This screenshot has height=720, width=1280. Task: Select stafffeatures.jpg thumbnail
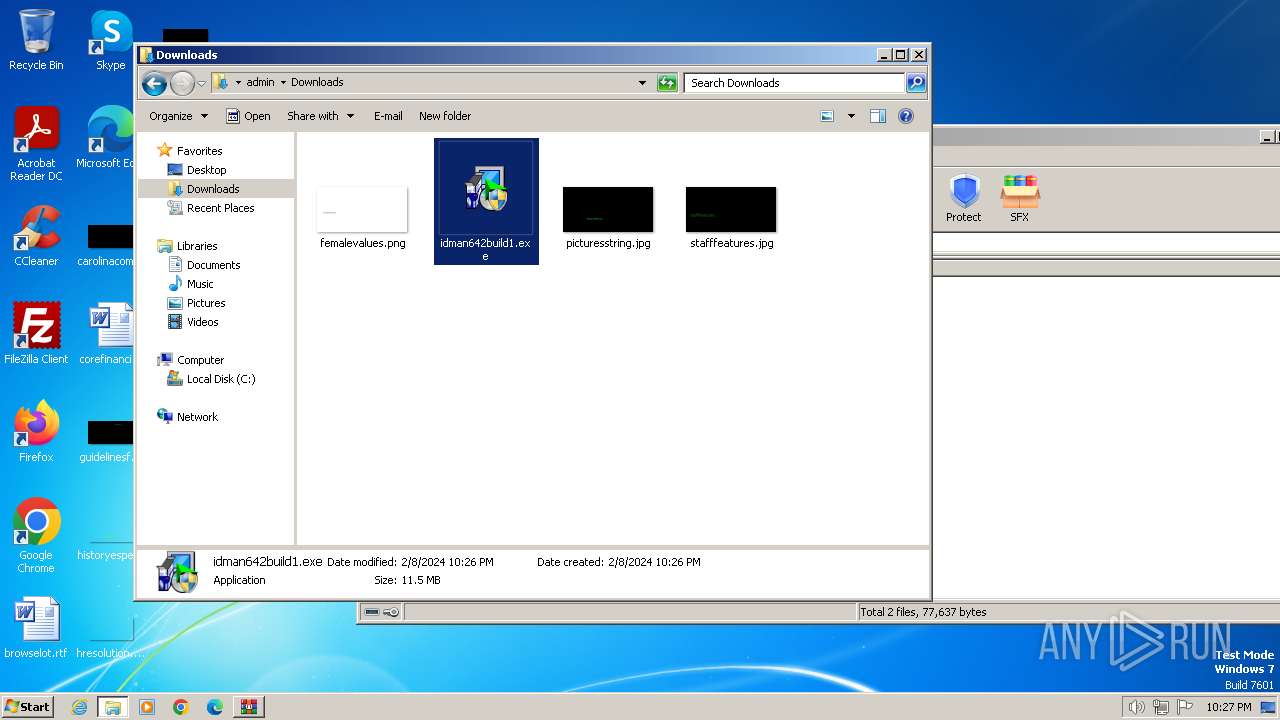tap(731, 209)
